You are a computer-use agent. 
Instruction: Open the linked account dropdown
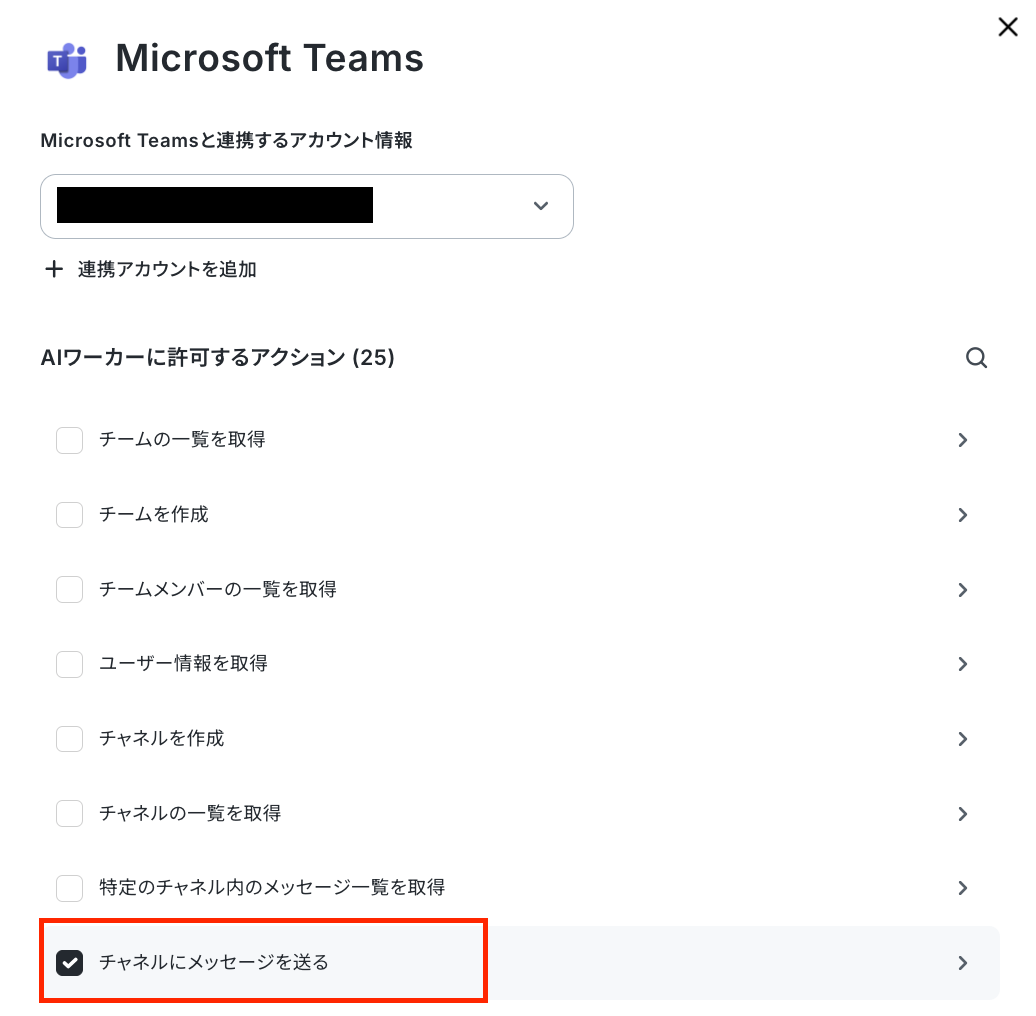pos(307,206)
